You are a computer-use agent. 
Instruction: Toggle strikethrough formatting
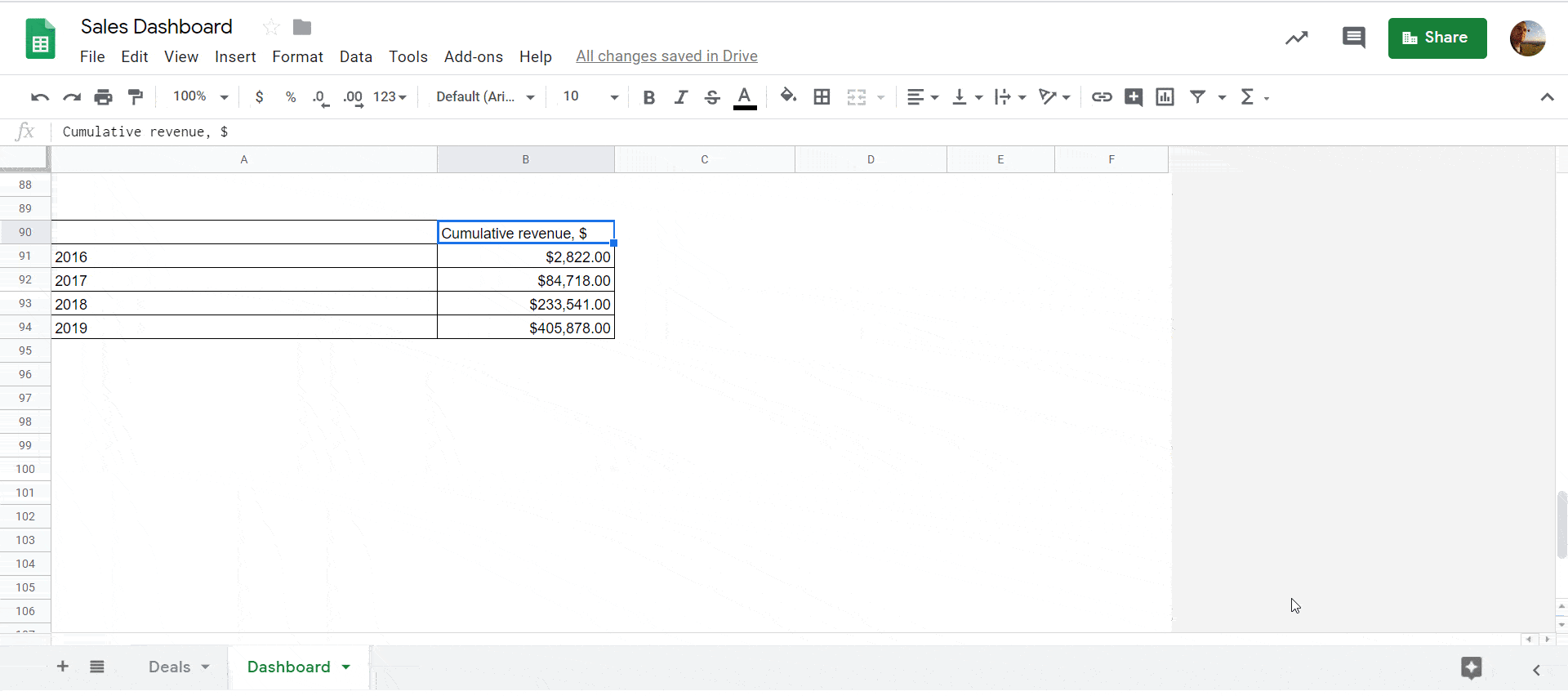[712, 97]
